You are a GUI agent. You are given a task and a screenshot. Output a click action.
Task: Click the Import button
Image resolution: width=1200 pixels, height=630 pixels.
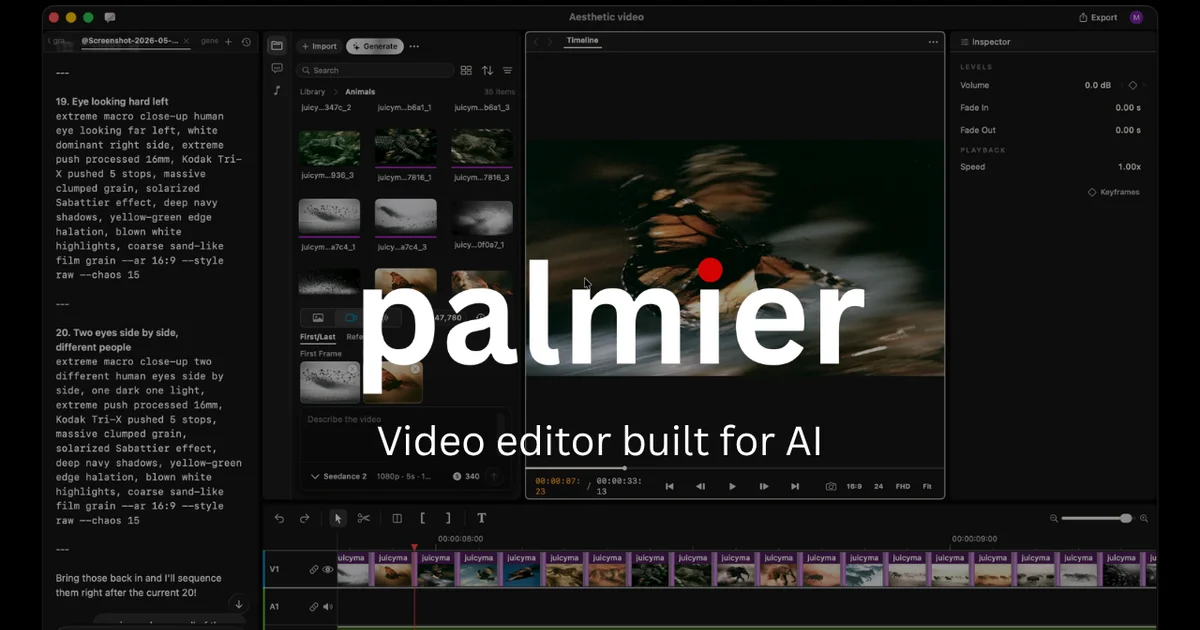[x=318, y=46]
